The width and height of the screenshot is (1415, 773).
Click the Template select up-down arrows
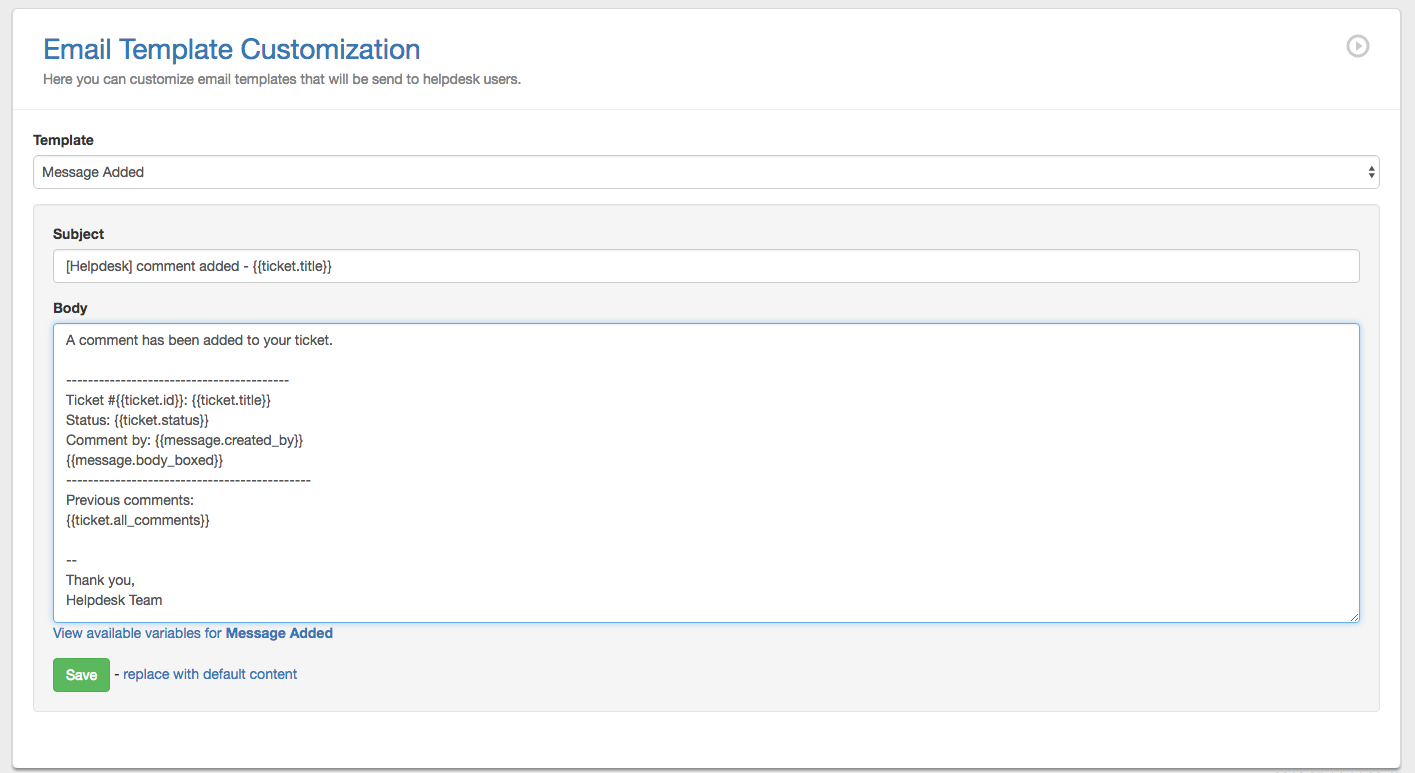[1371, 172]
